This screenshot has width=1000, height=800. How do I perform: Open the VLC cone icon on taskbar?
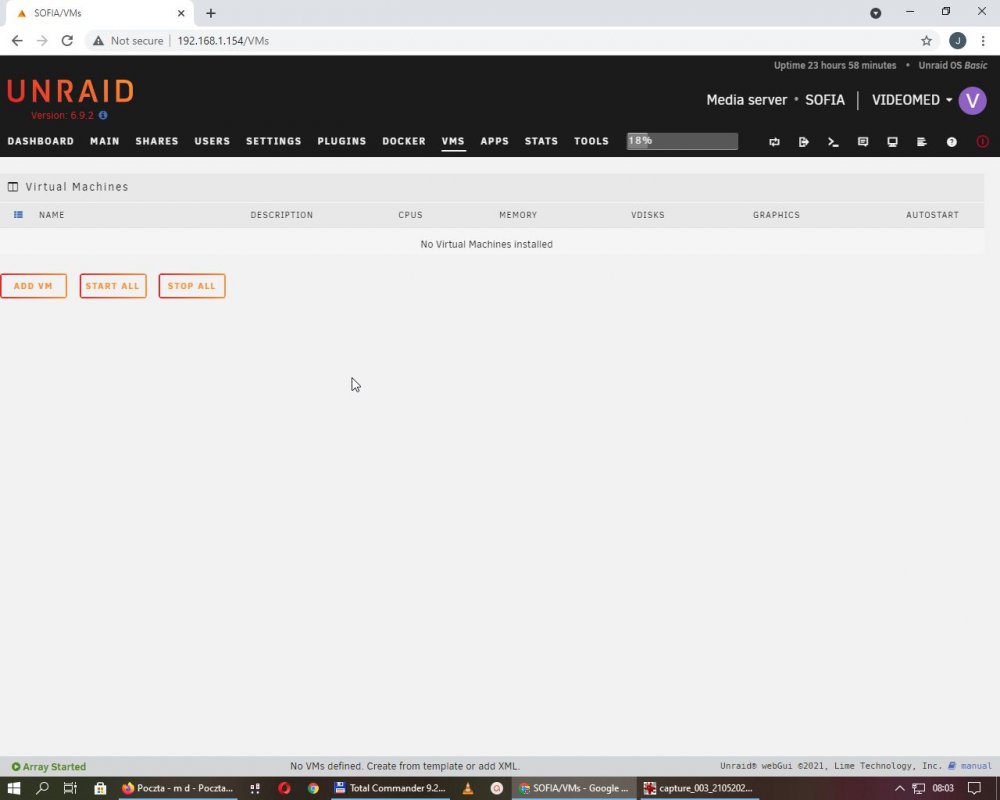coord(467,788)
